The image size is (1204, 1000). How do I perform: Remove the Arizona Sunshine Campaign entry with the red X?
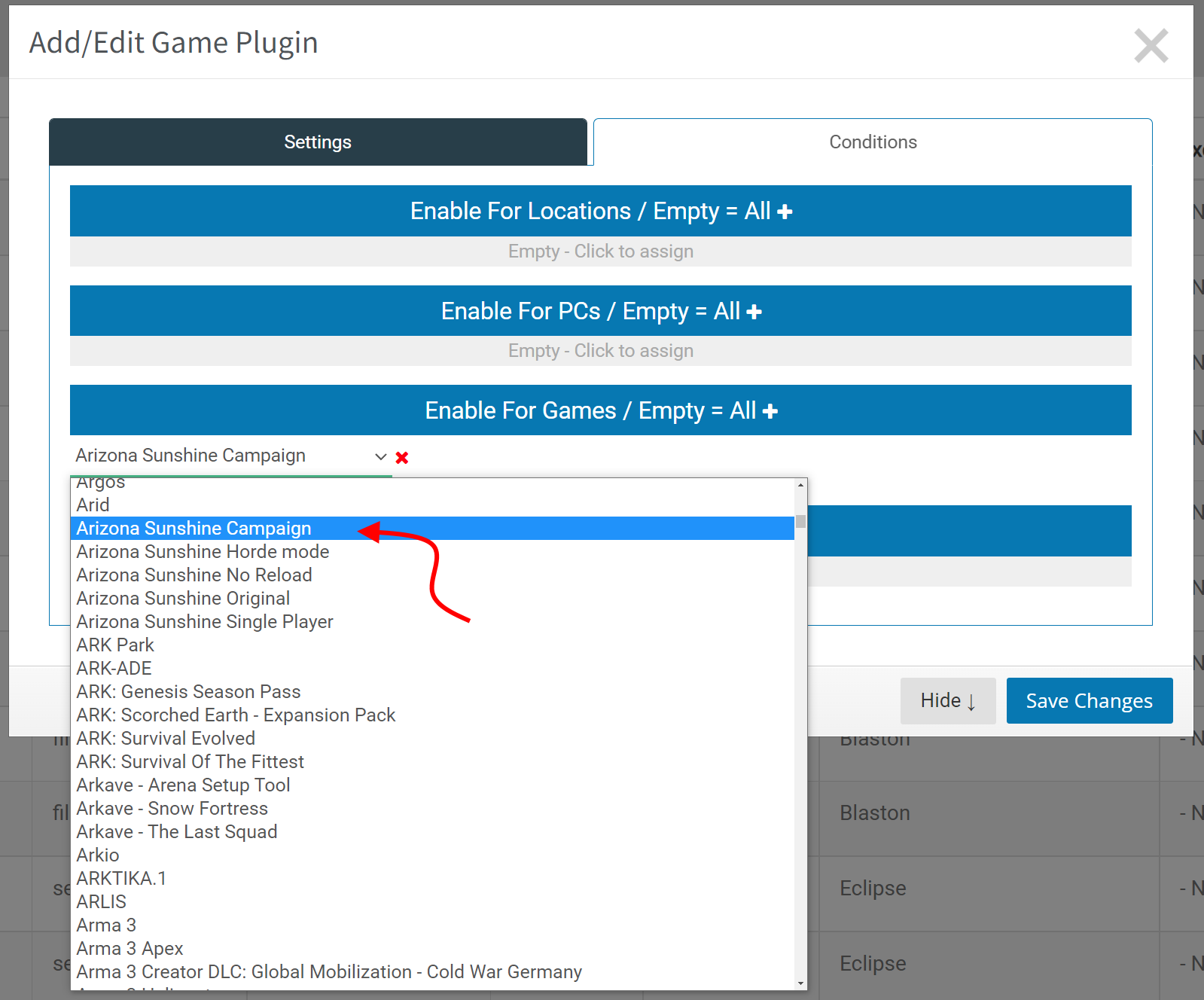402,458
